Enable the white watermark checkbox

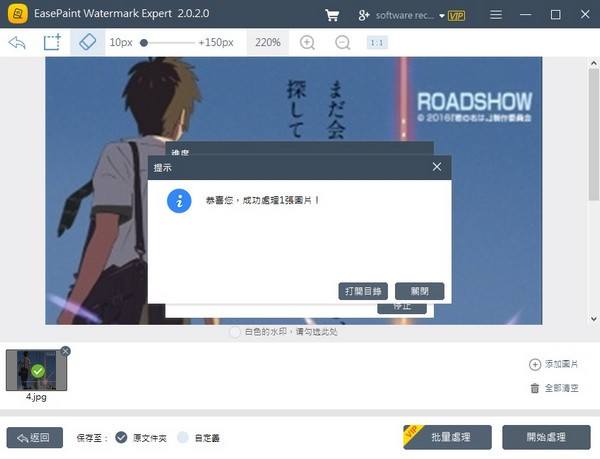coord(236,331)
